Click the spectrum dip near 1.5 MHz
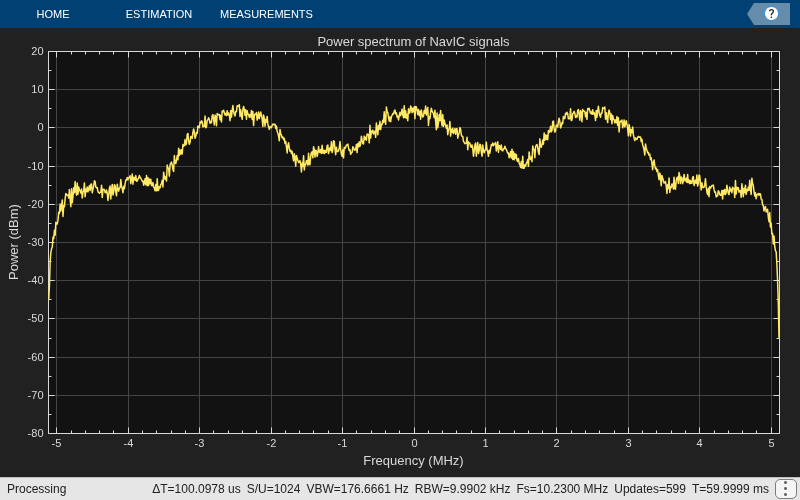This screenshot has width=800, height=500. click(522, 165)
